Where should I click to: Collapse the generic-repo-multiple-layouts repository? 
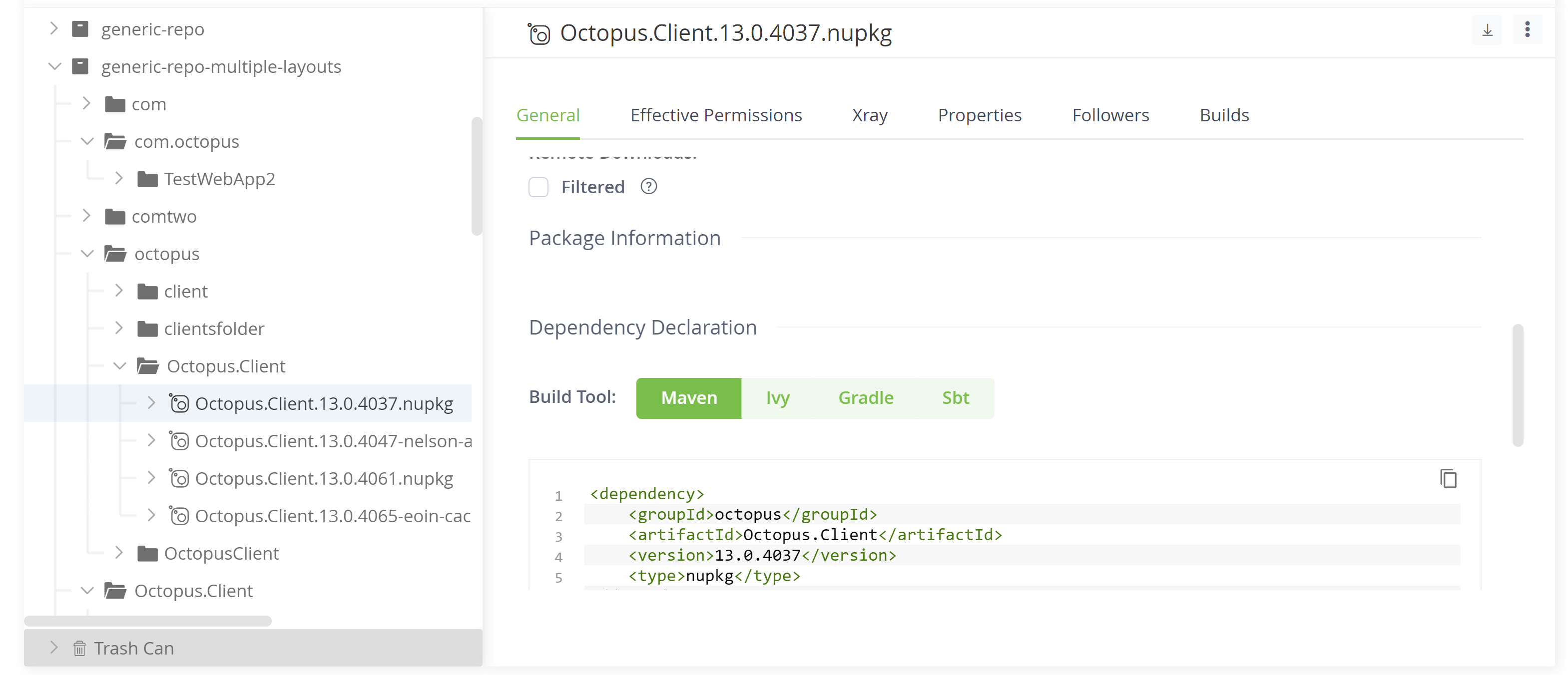55,66
